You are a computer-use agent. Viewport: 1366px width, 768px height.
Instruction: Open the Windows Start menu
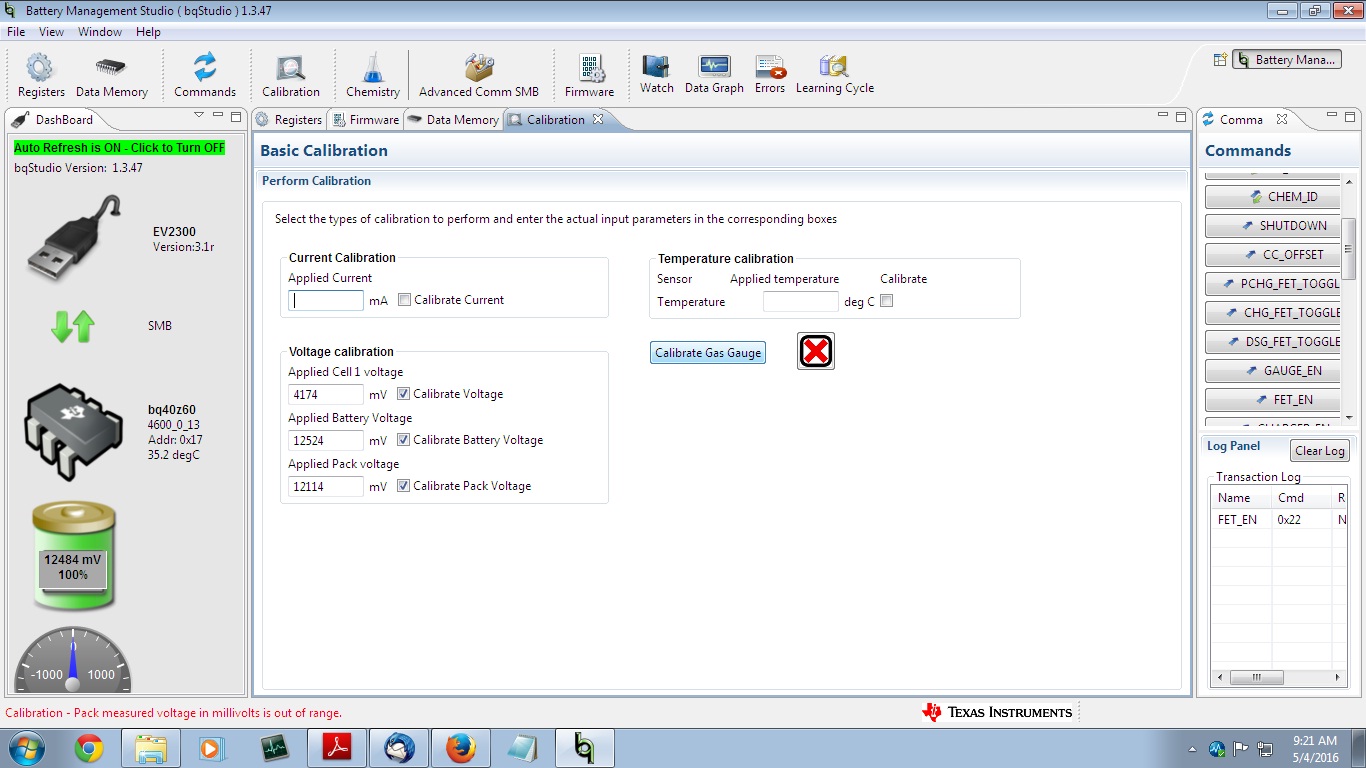coord(26,748)
